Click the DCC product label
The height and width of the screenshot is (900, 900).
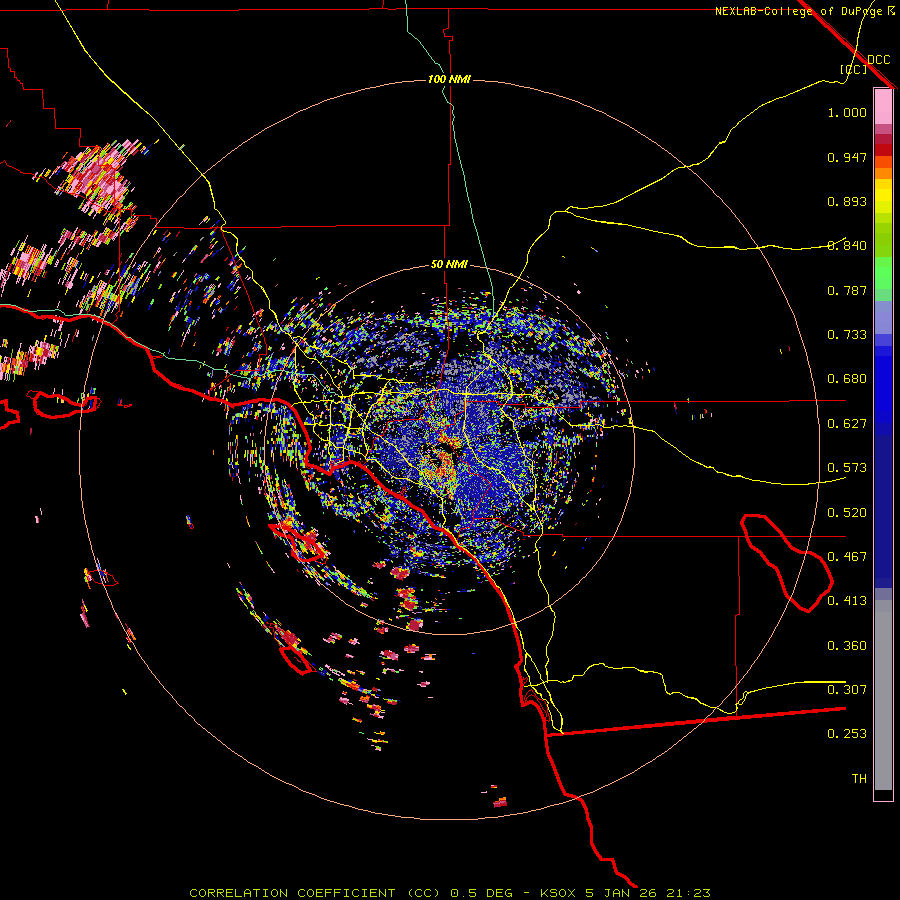pos(879,60)
